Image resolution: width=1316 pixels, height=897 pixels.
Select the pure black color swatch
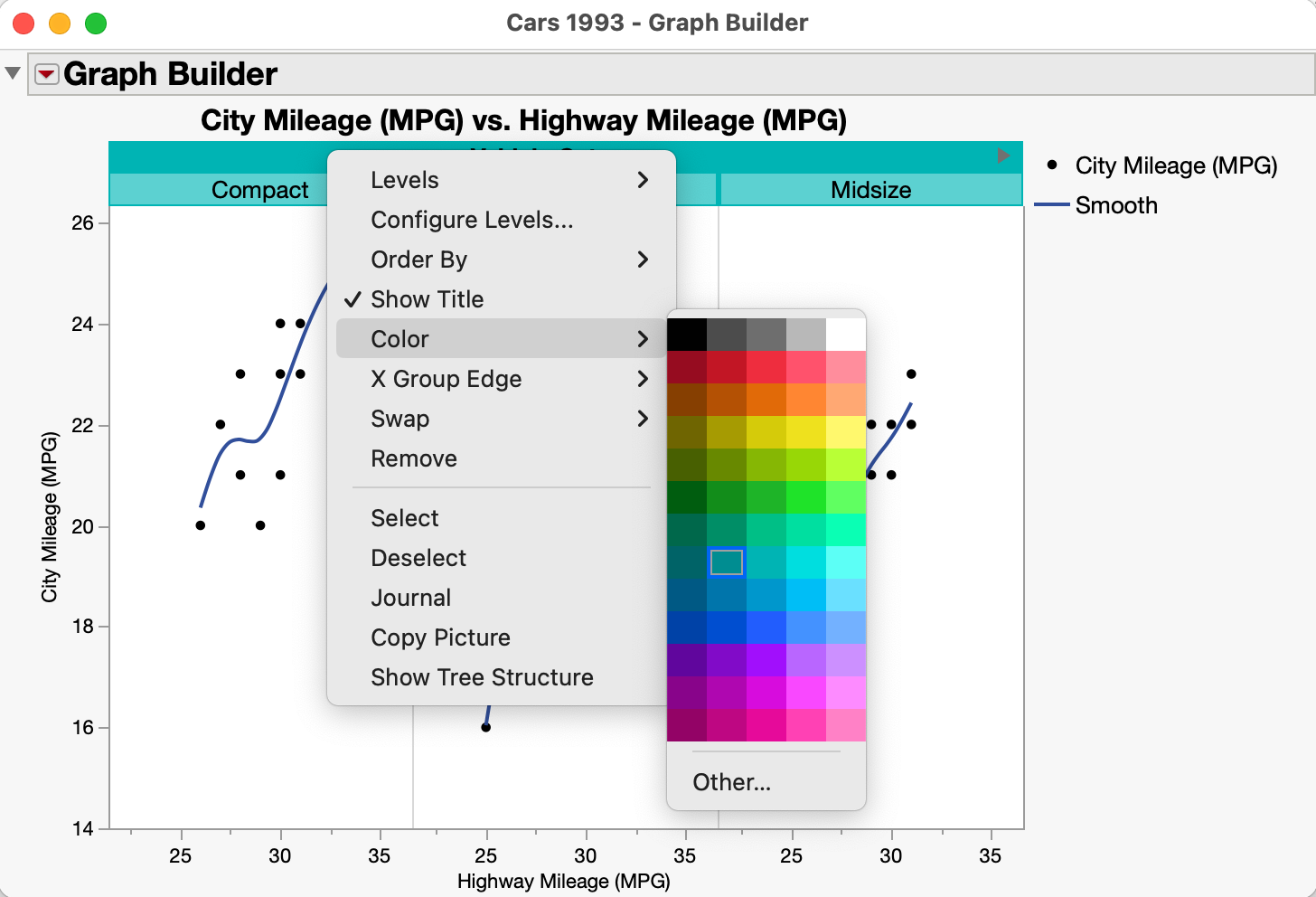[x=686, y=332]
